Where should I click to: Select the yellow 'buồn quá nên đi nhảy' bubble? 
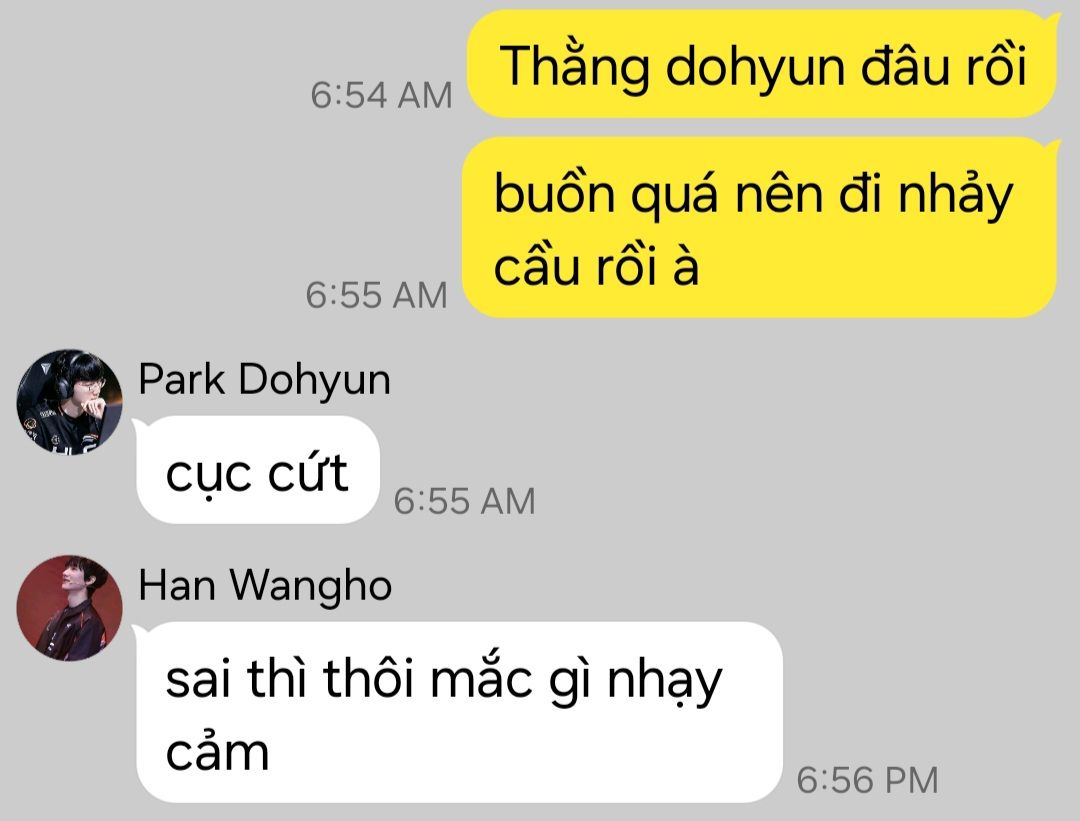759,228
